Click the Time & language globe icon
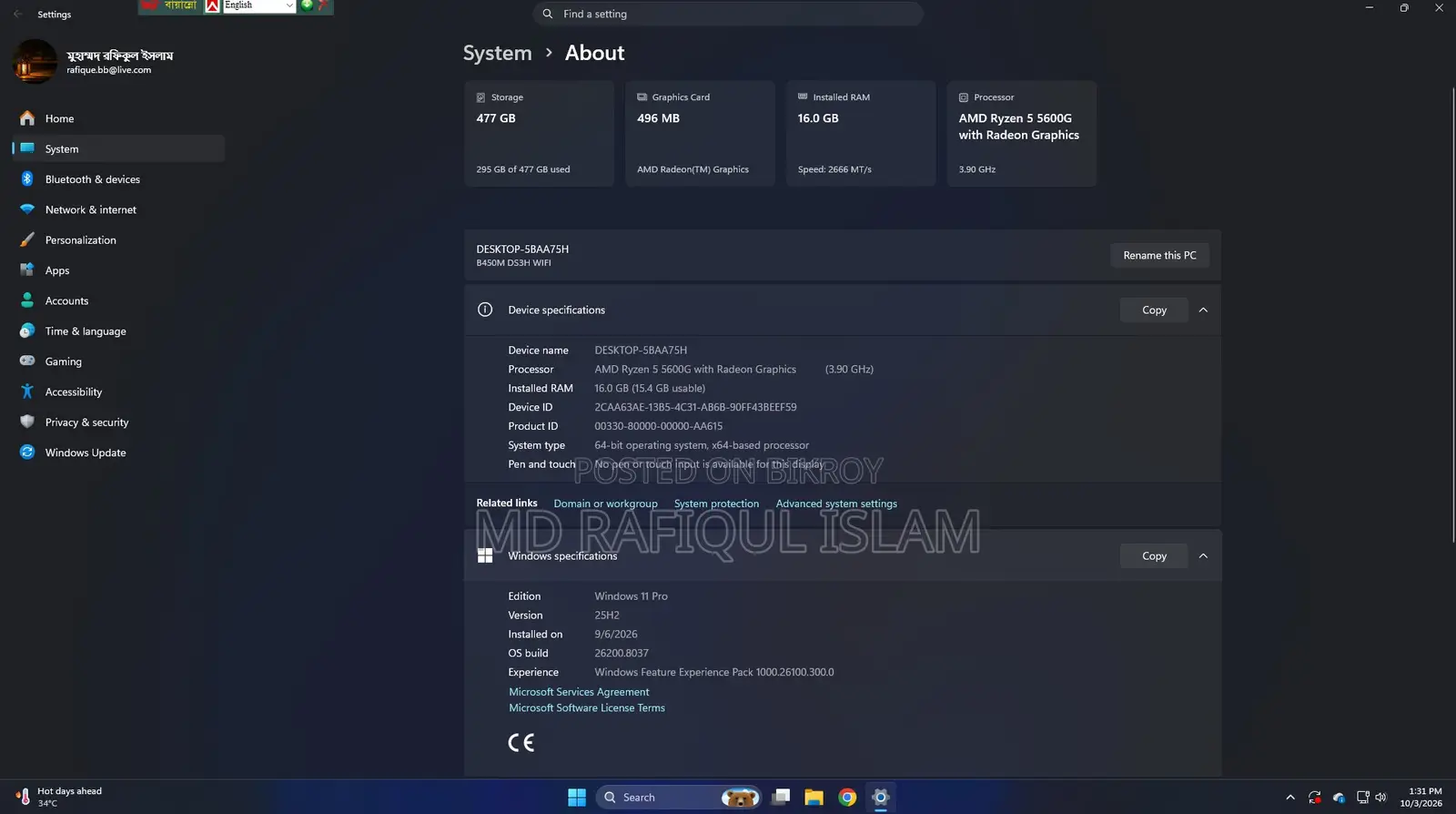 coord(27,331)
